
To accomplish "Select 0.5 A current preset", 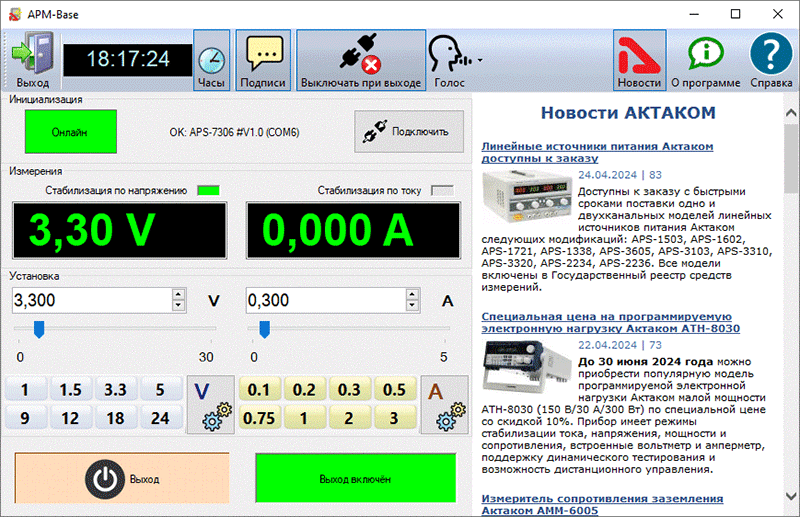I will [394, 390].
